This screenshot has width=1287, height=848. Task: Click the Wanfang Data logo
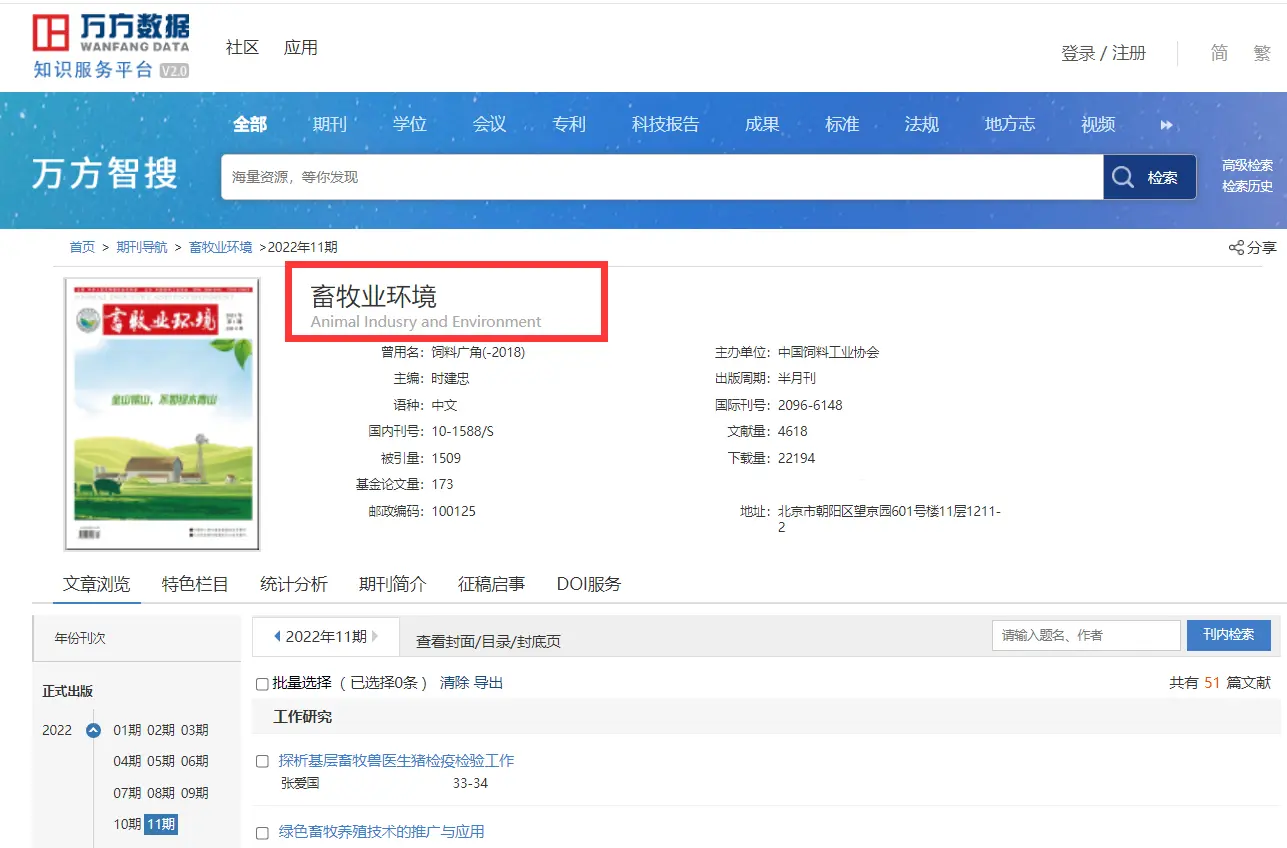click(x=111, y=47)
